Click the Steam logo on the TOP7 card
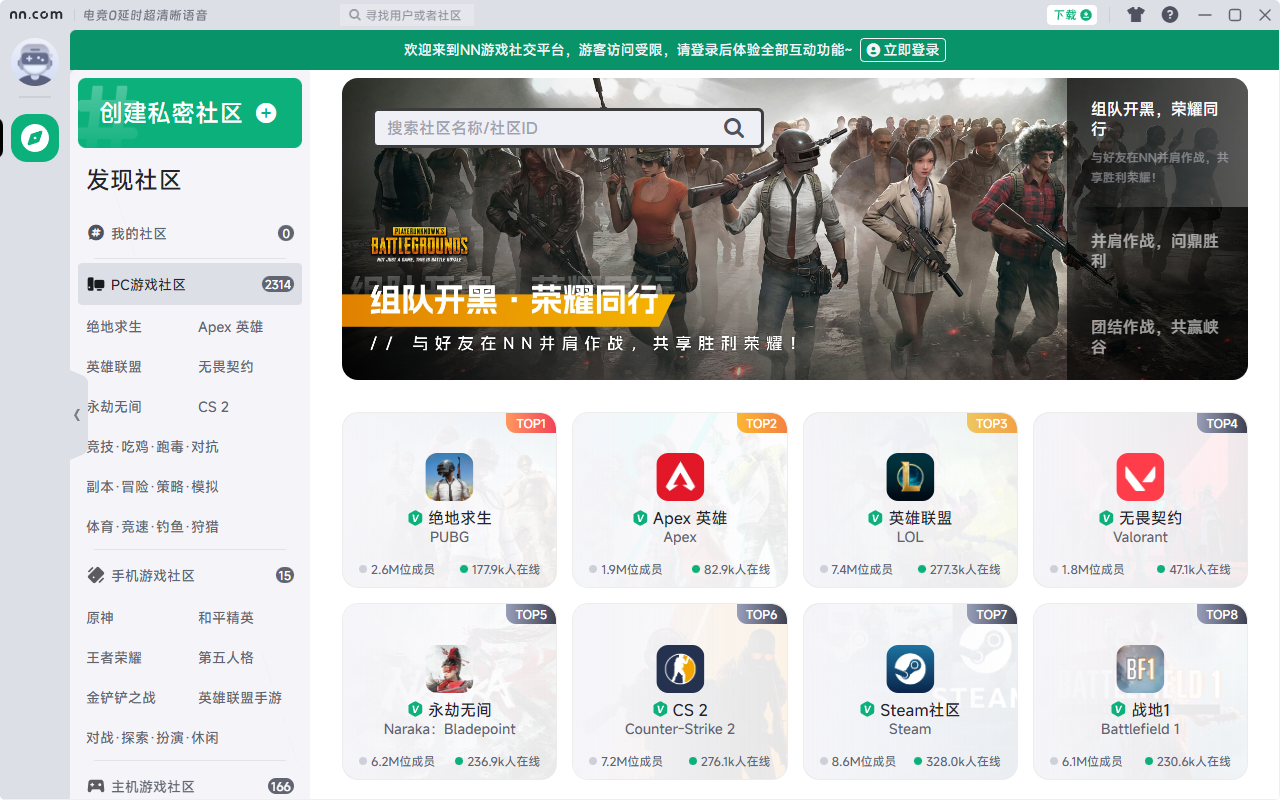 click(909, 668)
